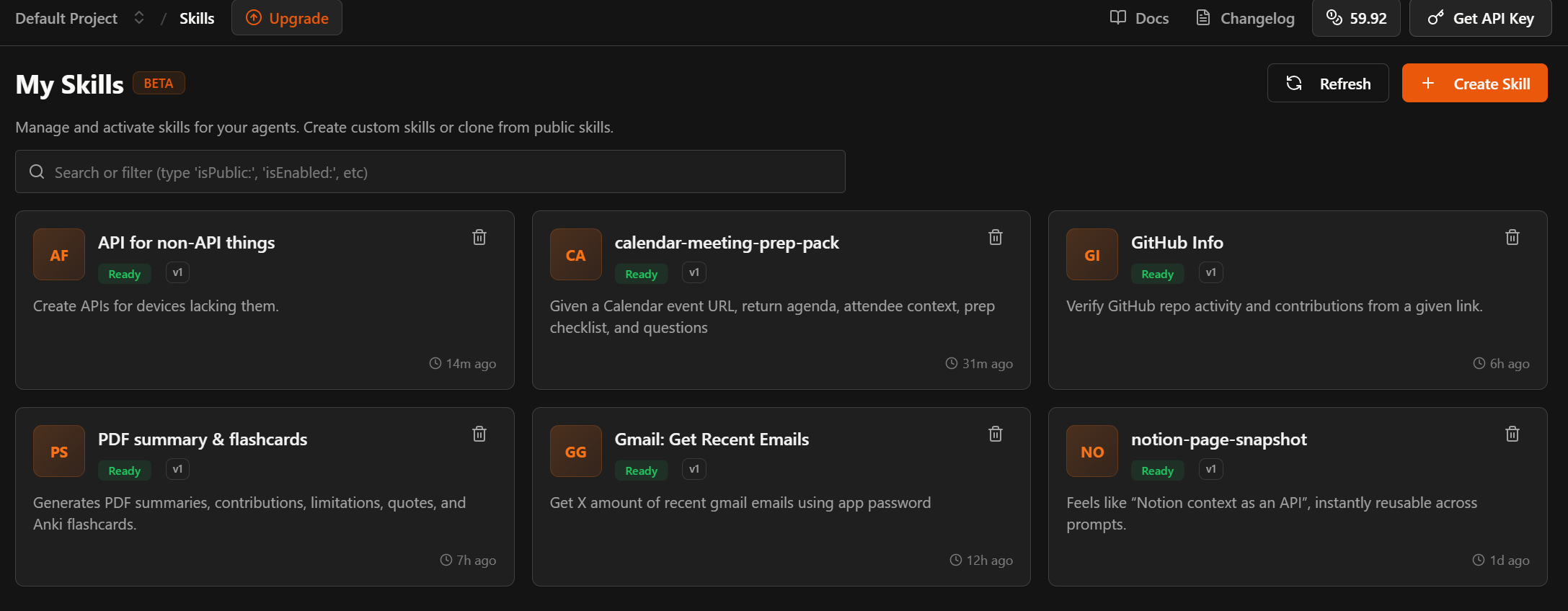The width and height of the screenshot is (1568, 611).
Task: Open the Changelog link
Action: [x=1246, y=18]
